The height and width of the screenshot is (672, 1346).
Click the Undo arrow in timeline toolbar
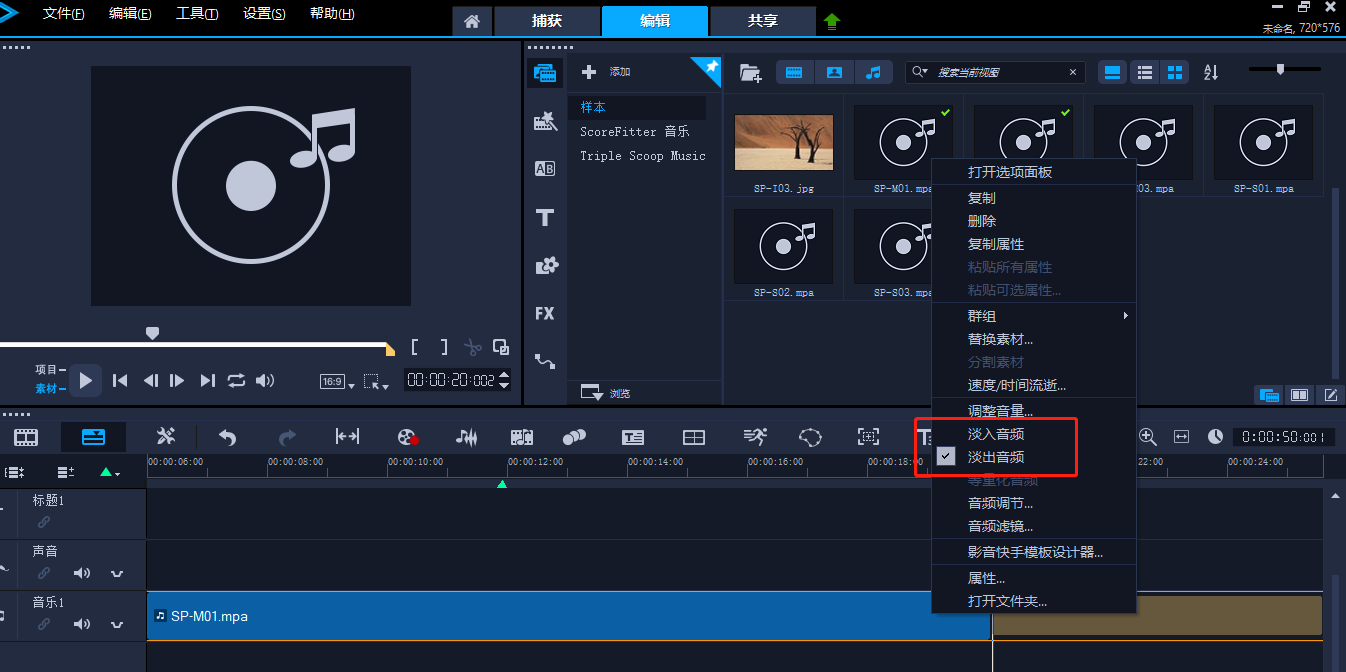pos(227,437)
